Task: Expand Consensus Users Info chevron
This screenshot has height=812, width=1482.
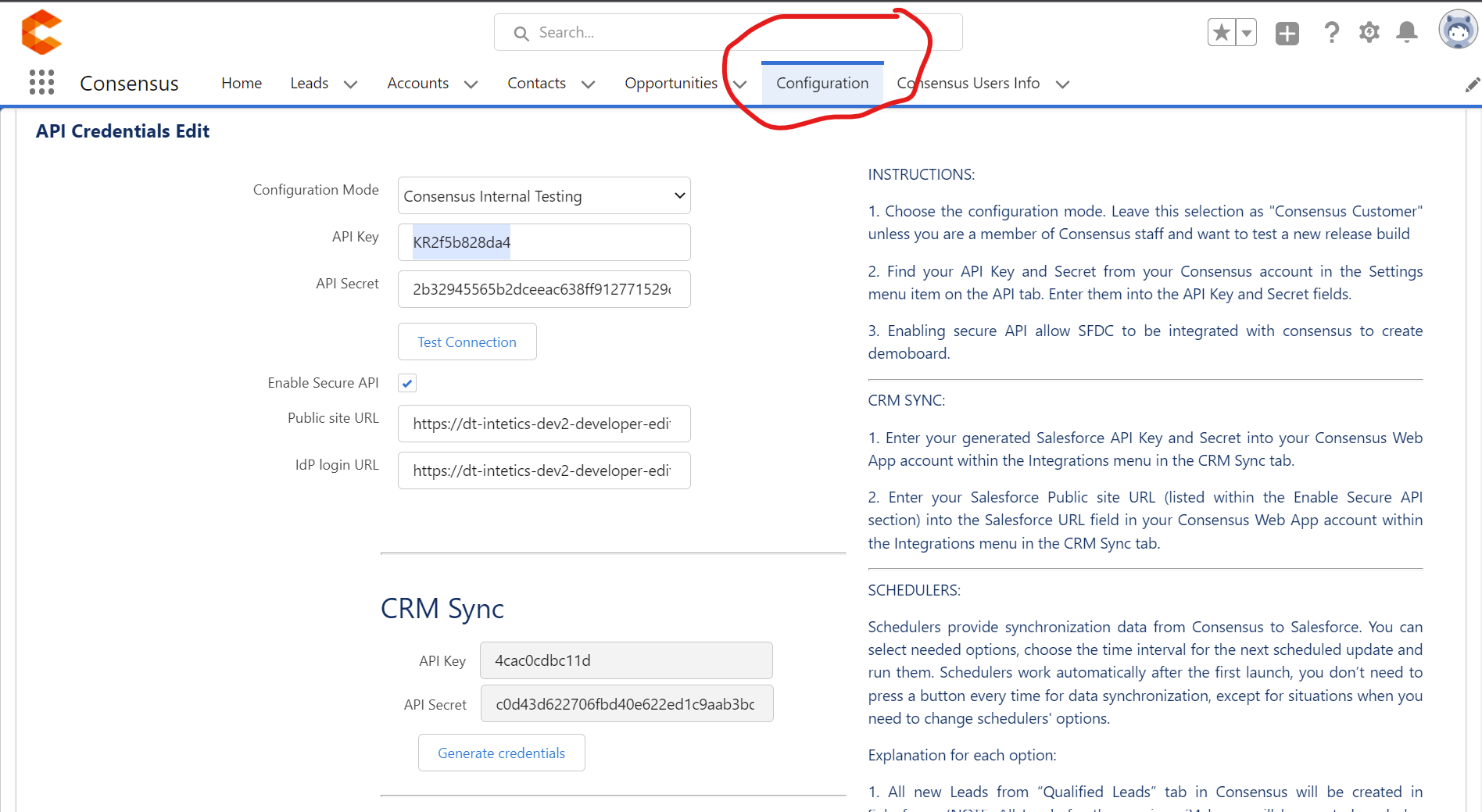Action: (1061, 84)
